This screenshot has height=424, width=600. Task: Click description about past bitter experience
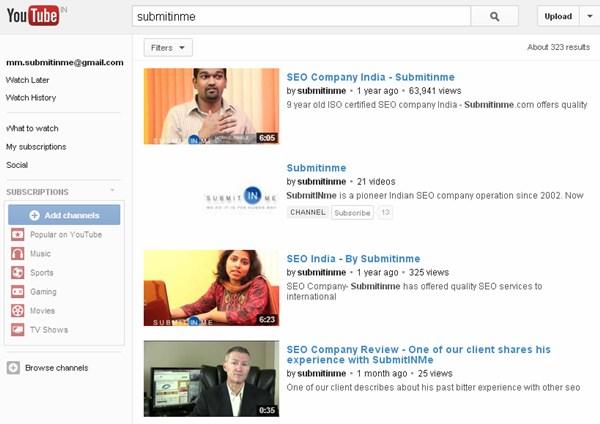coord(433,387)
